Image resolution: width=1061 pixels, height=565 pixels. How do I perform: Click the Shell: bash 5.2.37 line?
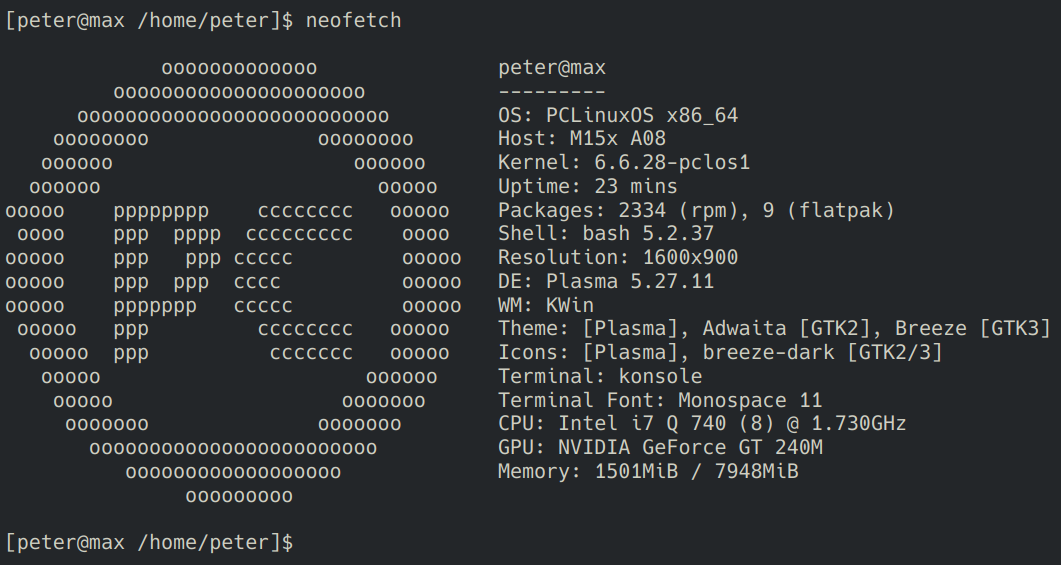click(x=606, y=233)
